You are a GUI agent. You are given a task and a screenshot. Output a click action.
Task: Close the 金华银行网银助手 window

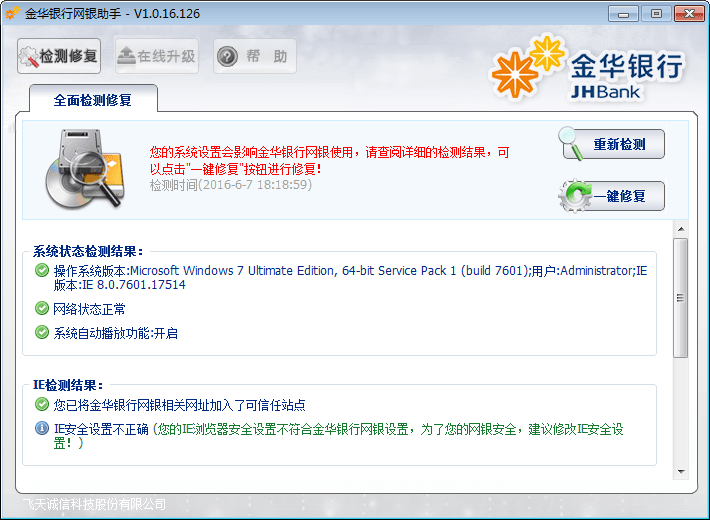point(689,14)
